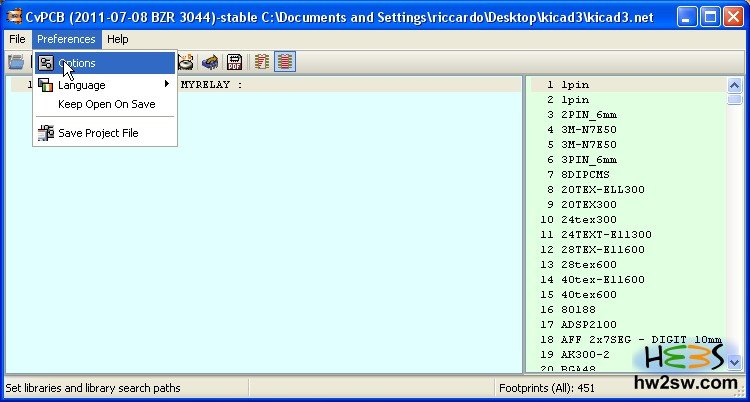Image resolution: width=750 pixels, height=402 pixels.
Task: Toggle the full footprint list icon
Action: (x=285, y=62)
